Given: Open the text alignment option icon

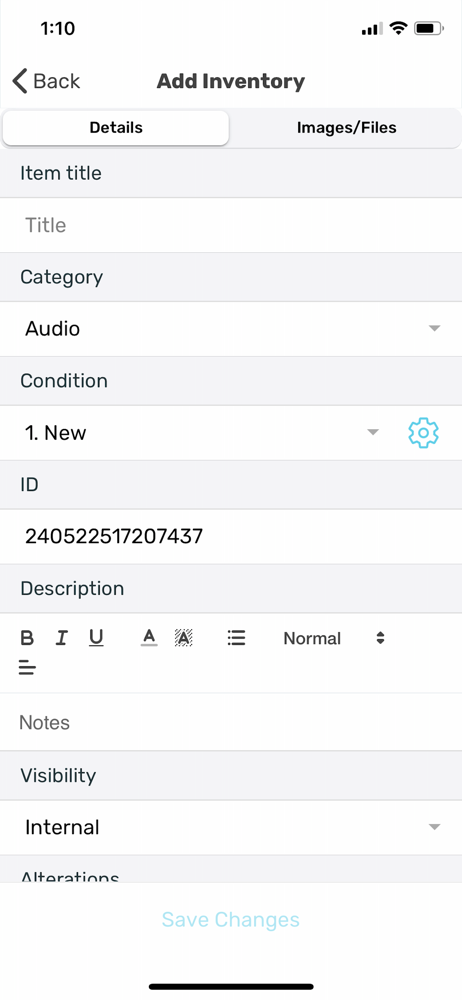Looking at the screenshot, I should coord(27,668).
